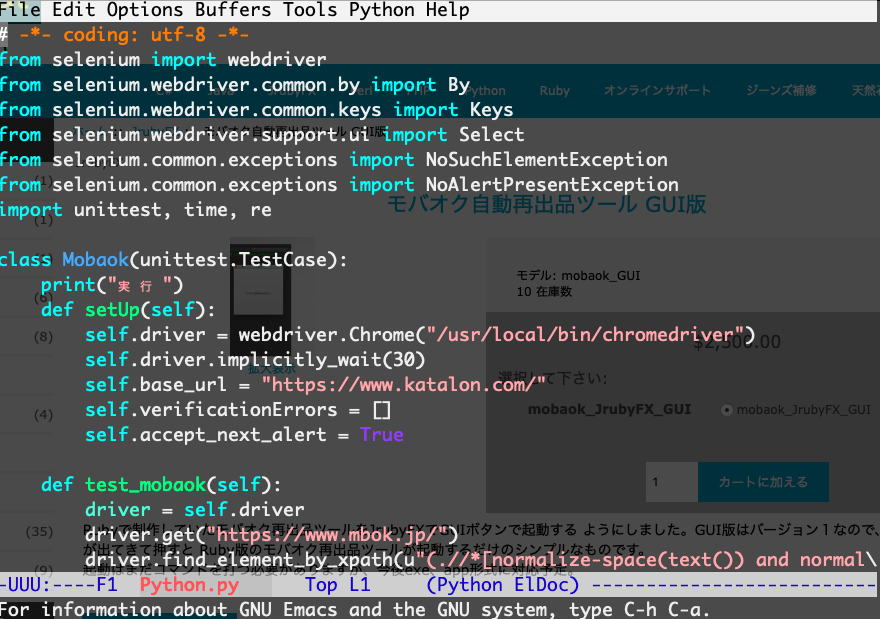Open the Options menu
Screen dimensions: 880x619
[x=145, y=10]
